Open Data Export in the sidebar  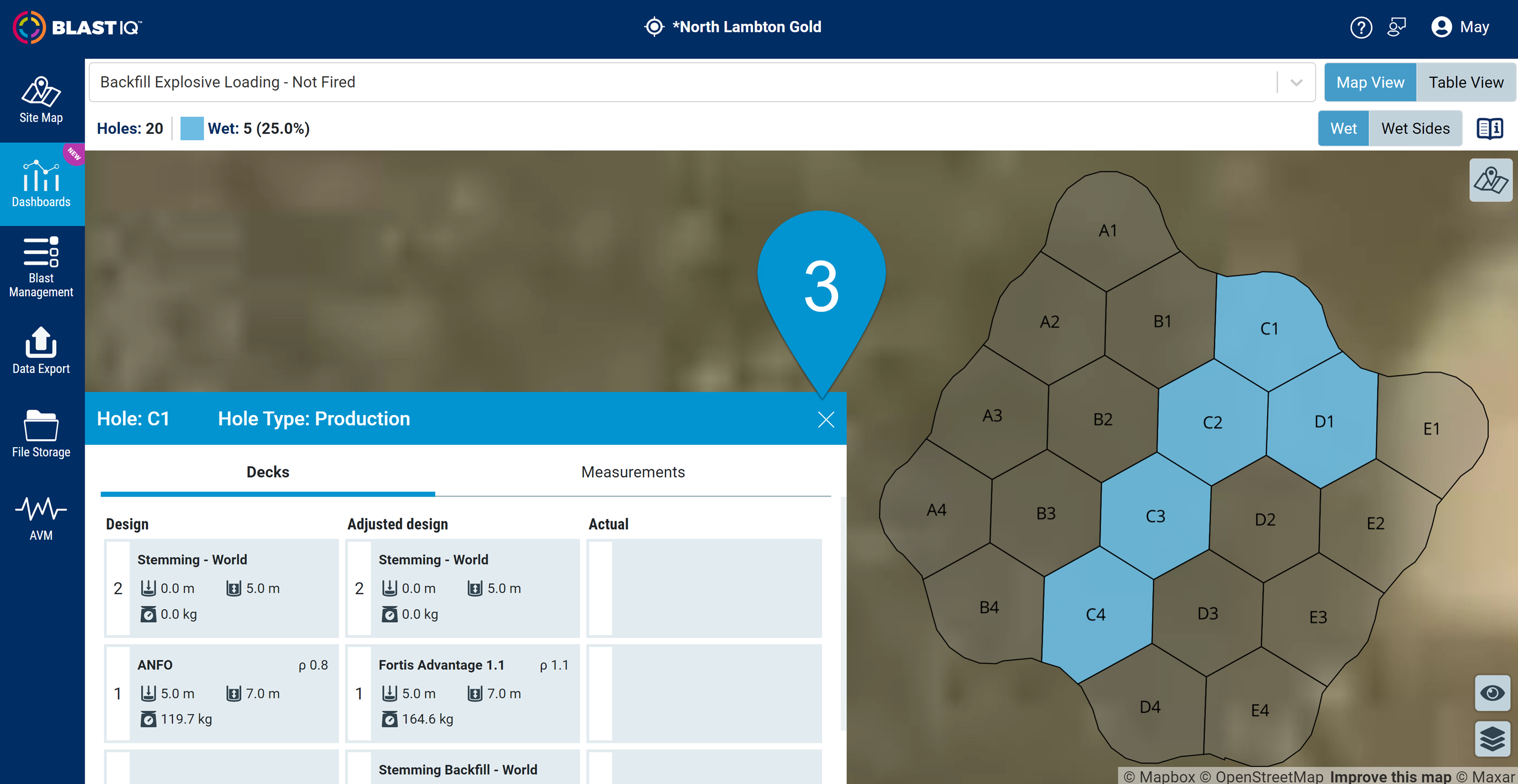tap(41, 351)
